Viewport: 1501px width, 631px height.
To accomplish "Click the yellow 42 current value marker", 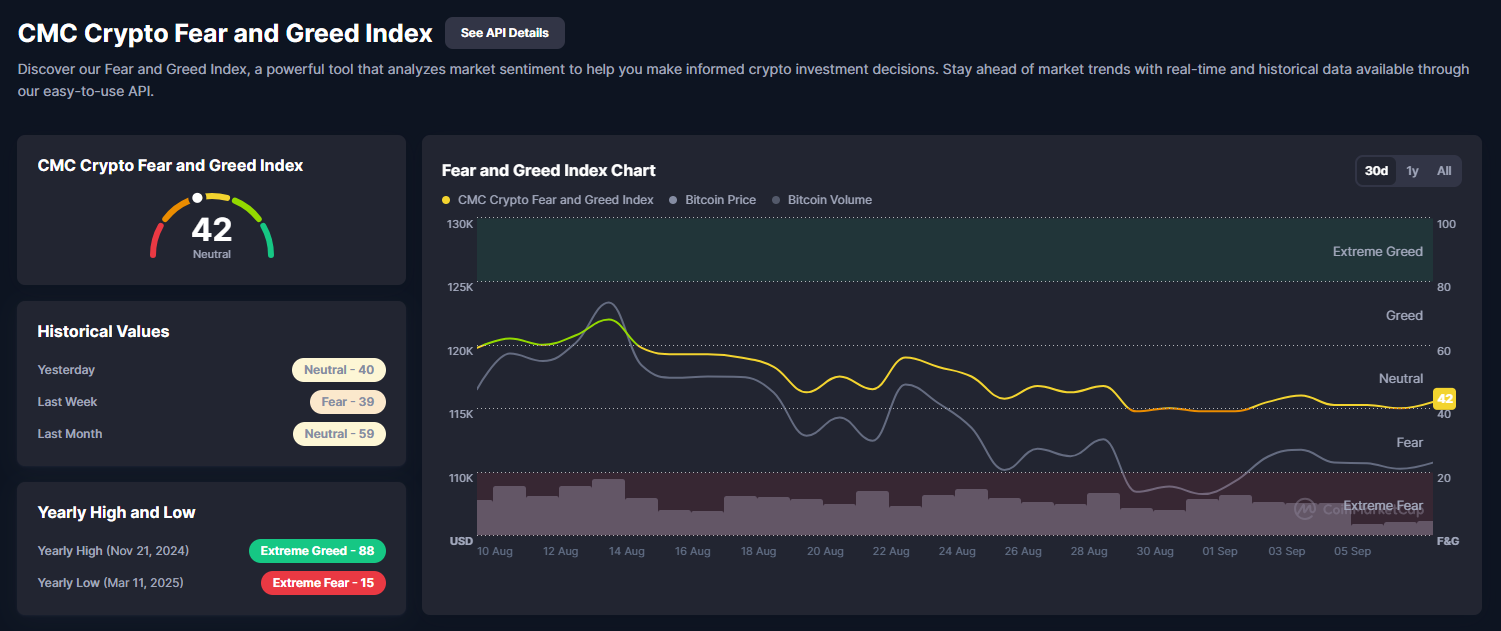I will [x=1444, y=399].
